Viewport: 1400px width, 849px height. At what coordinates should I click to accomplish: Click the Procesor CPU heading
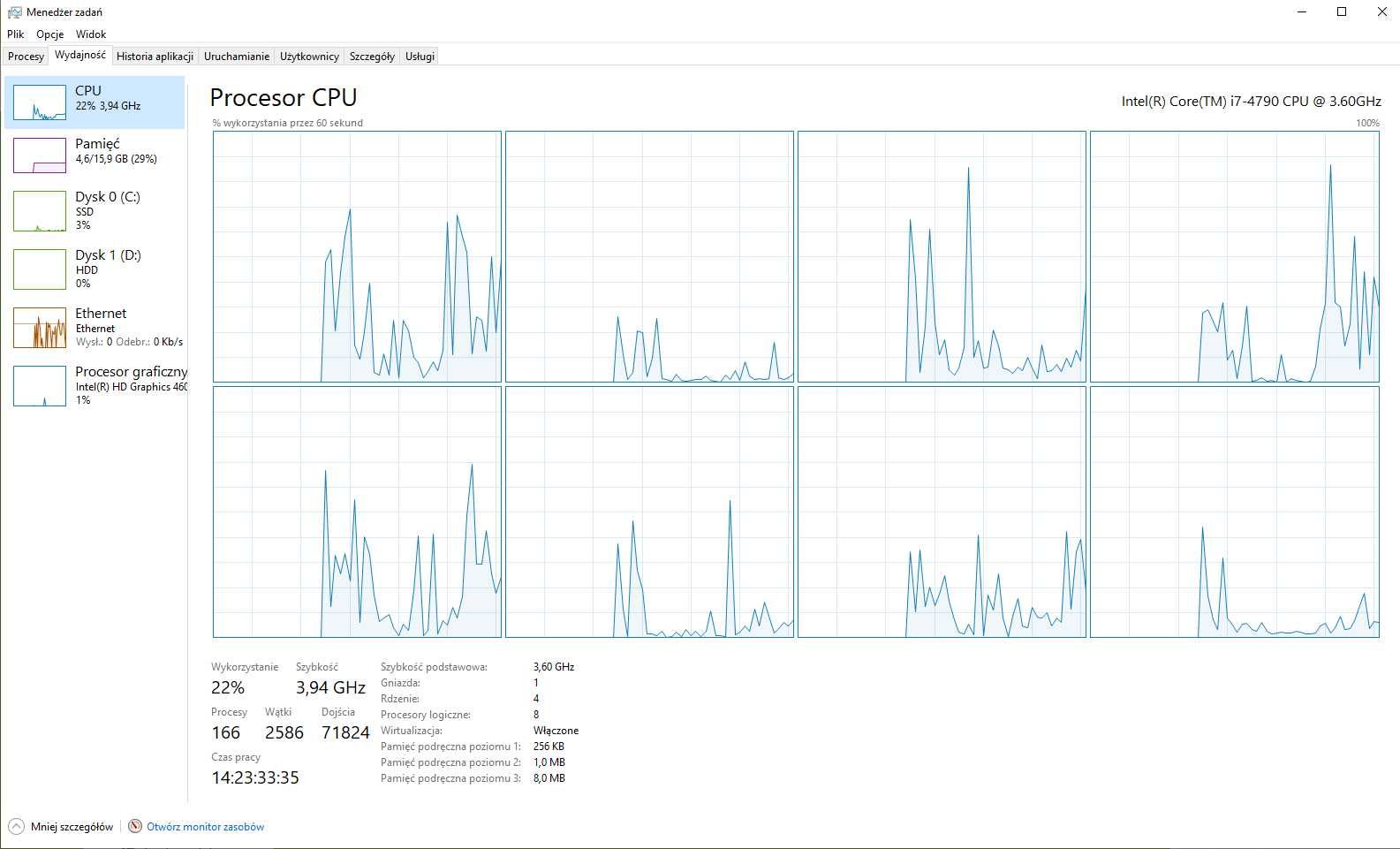pyautogui.click(x=284, y=97)
